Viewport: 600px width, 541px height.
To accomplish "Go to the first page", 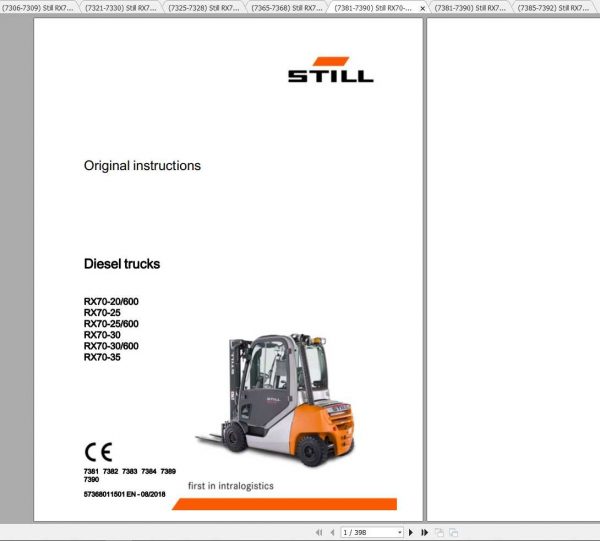I will [x=318, y=532].
